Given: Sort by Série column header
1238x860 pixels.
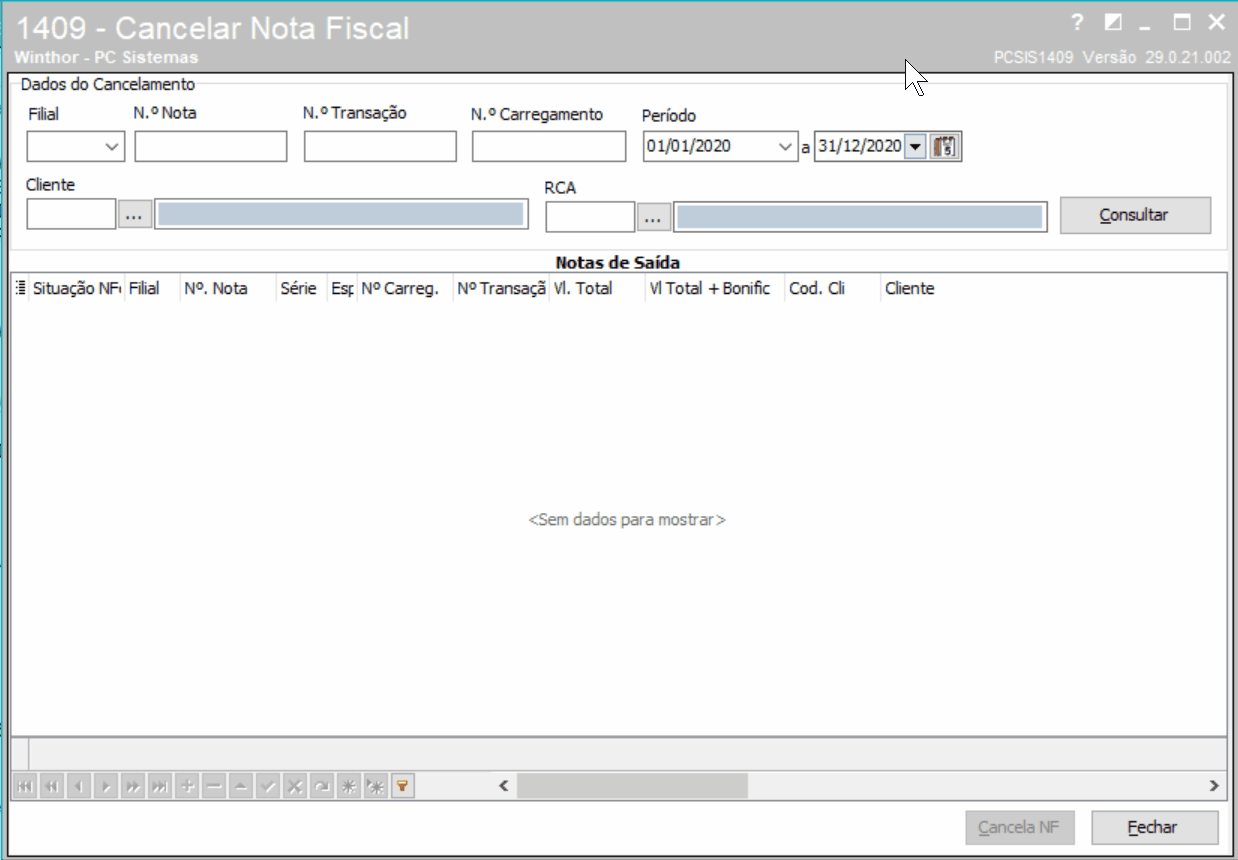Looking at the screenshot, I should pyautogui.click(x=301, y=288).
